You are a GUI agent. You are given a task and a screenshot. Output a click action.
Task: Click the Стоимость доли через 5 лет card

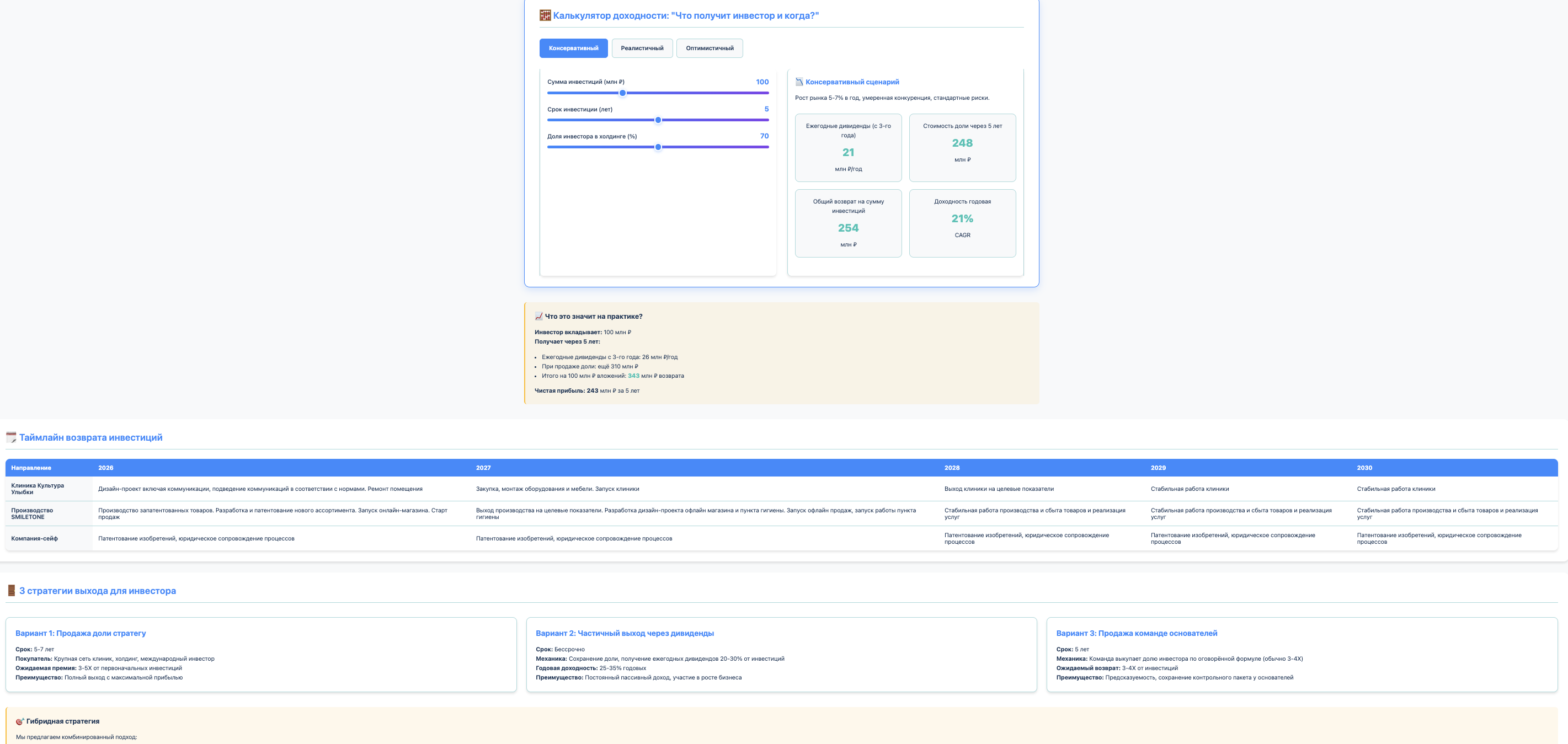point(962,148)
